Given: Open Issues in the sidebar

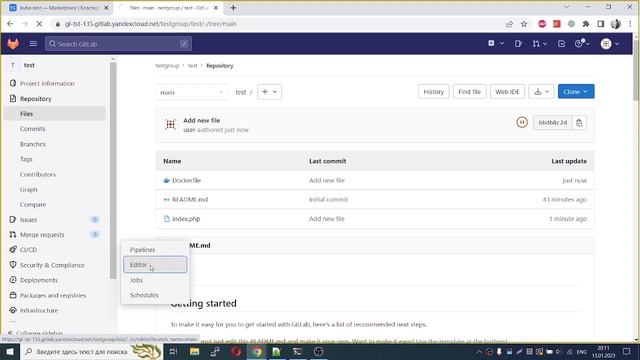Looking at the screenshot, I should (28, 220).
